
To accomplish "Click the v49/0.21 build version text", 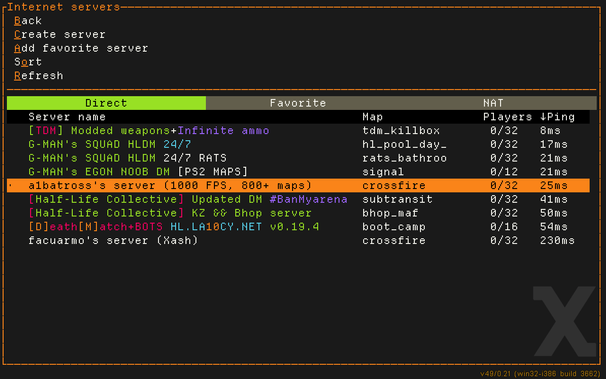I will 540,374.
